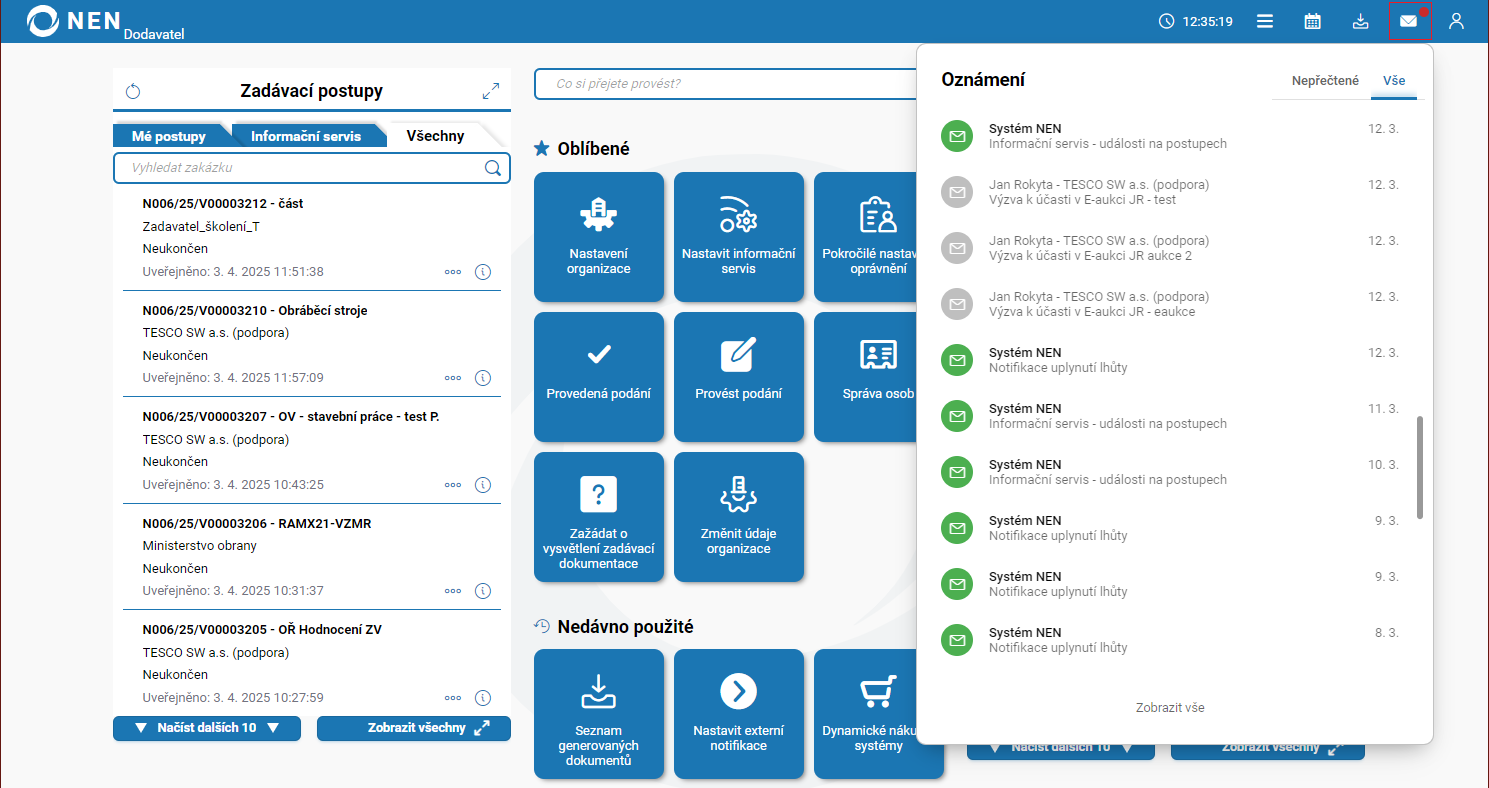
Task: Click the magnifier in Vyhledat zakázku
Action: pos(492,168)
